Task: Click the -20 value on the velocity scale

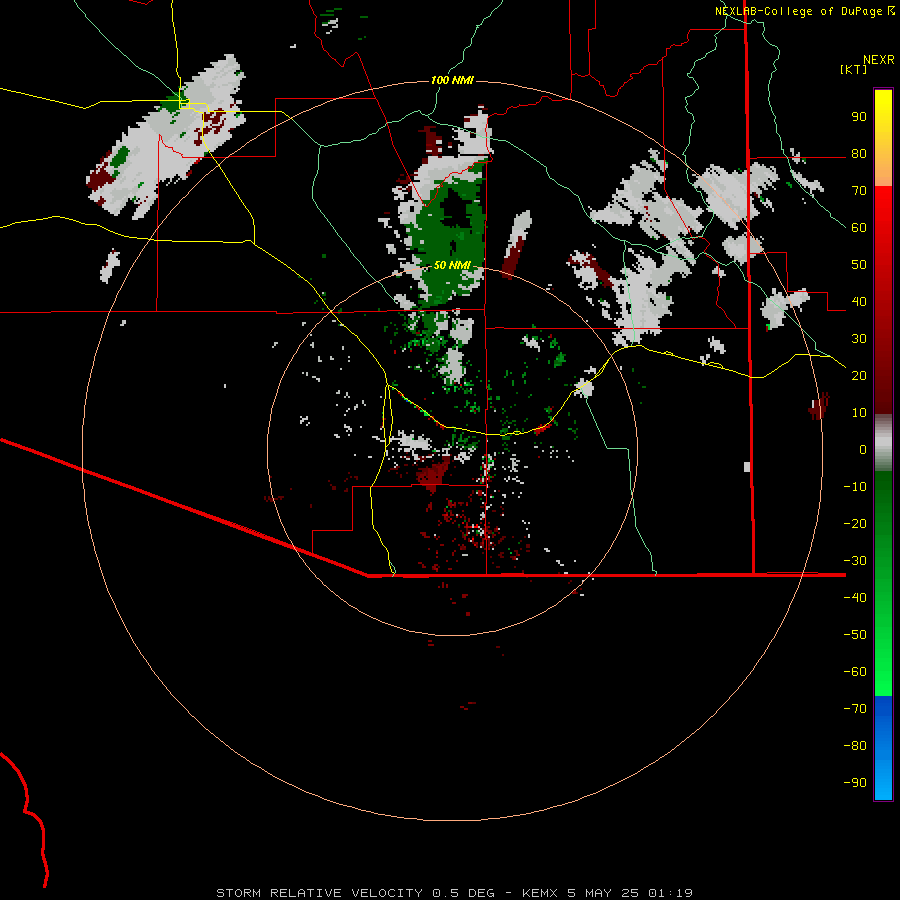Action: click(855, 524)
